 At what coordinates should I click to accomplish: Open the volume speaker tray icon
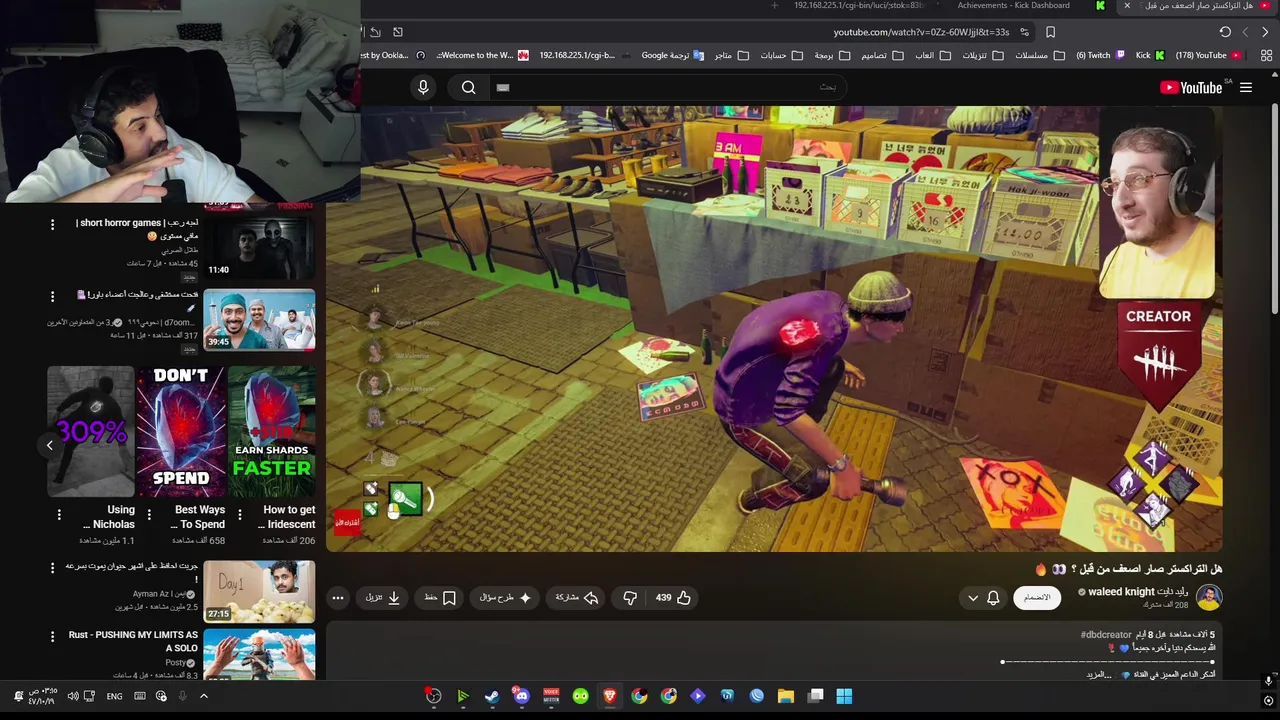73,696
